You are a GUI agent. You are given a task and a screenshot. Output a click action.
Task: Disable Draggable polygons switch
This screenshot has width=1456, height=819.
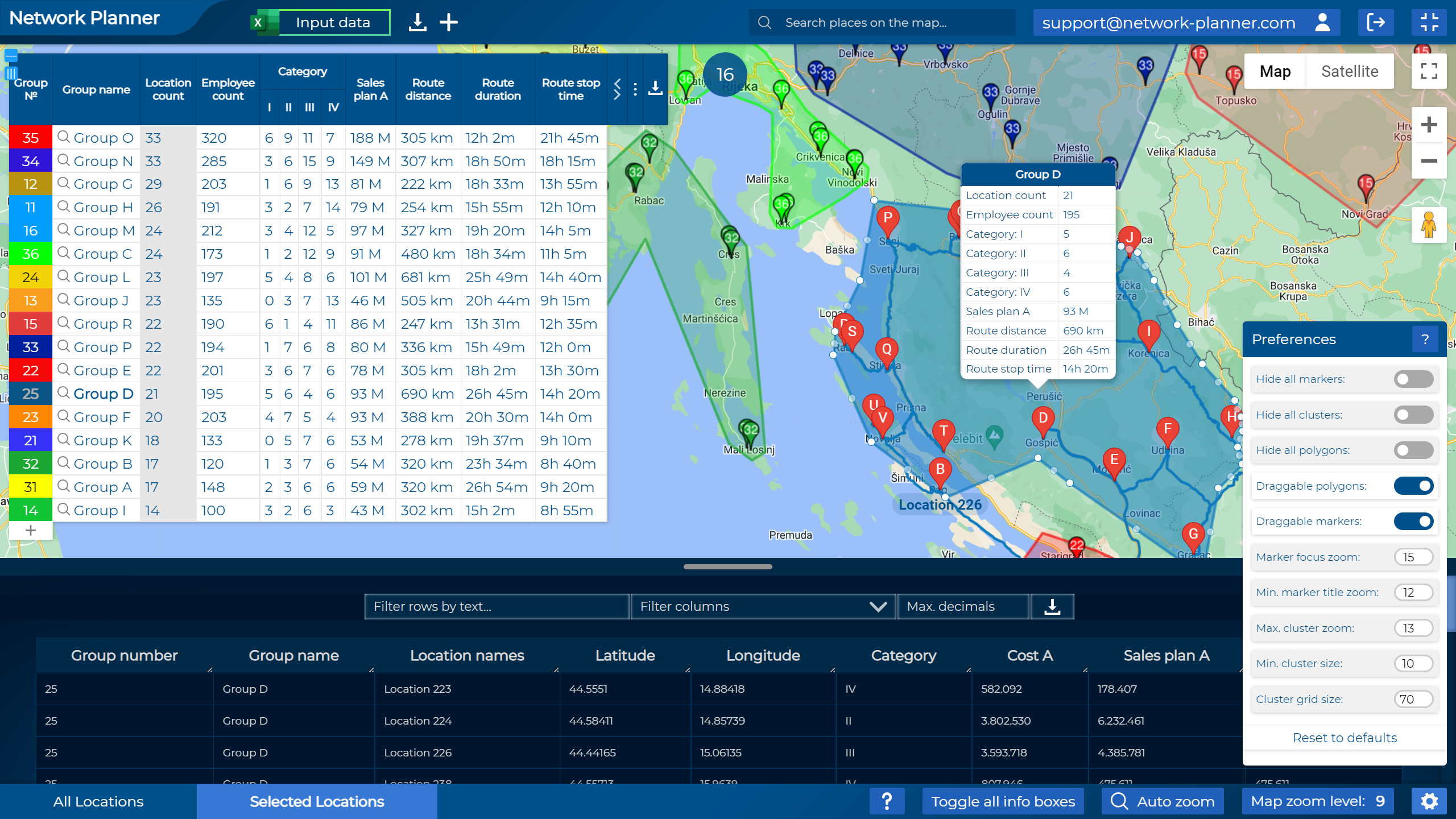(x=1413, y=486)
